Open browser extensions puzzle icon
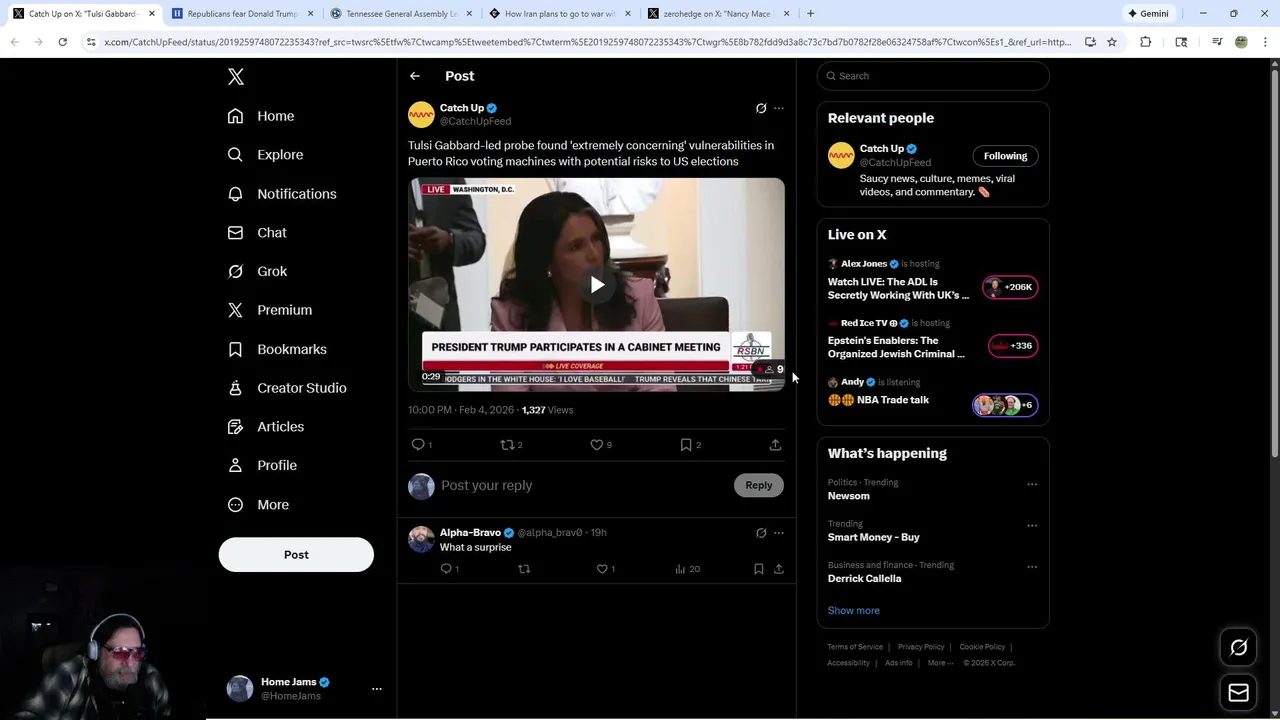Screen dimensions: 1280x720 coord(1146,42)
